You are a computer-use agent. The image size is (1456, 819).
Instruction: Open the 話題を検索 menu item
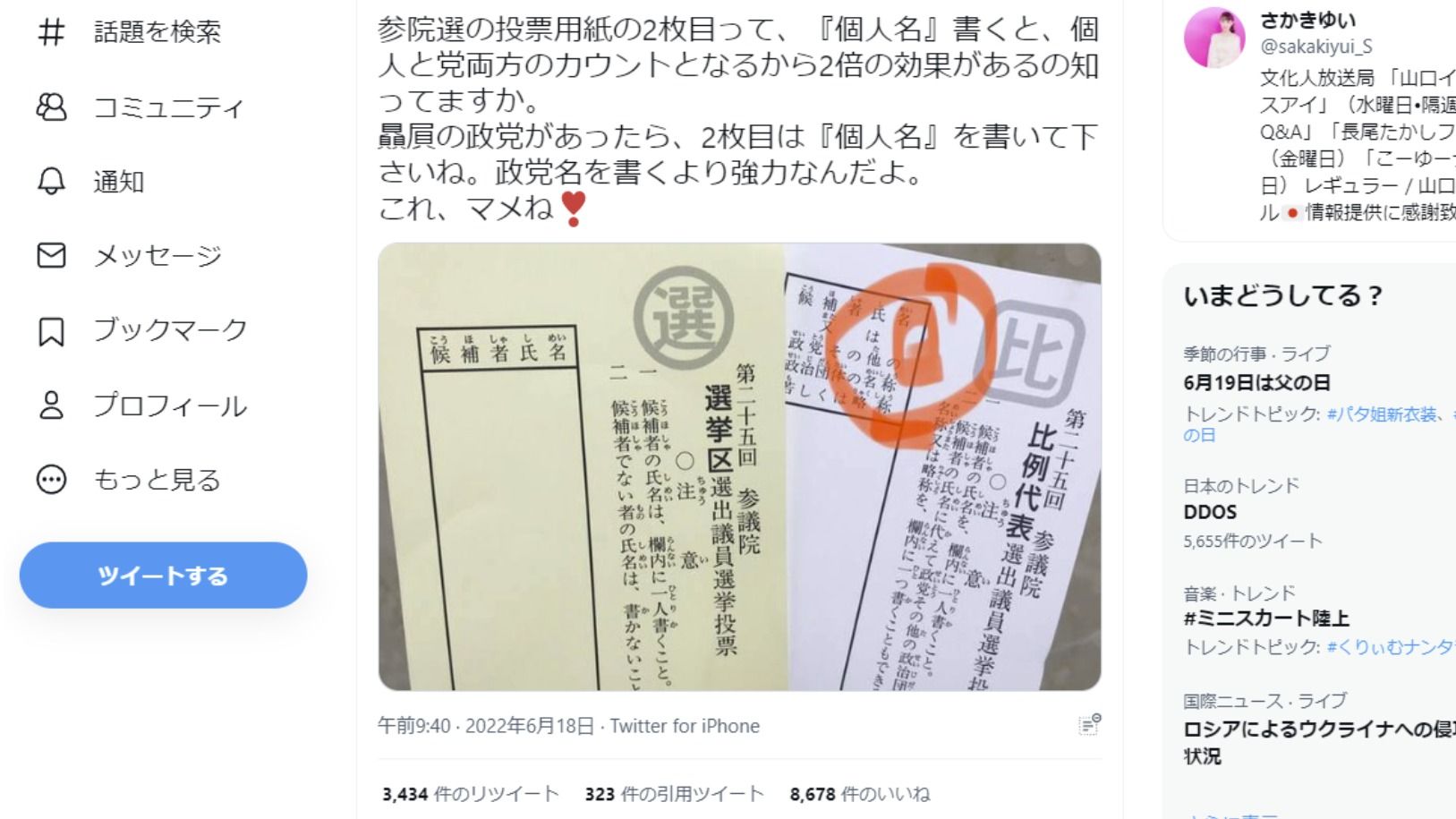(158, 32)
